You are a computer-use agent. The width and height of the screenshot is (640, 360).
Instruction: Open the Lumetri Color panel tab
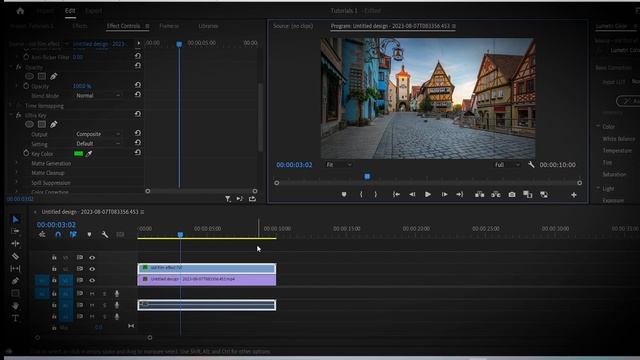click(x=611, y=26)
